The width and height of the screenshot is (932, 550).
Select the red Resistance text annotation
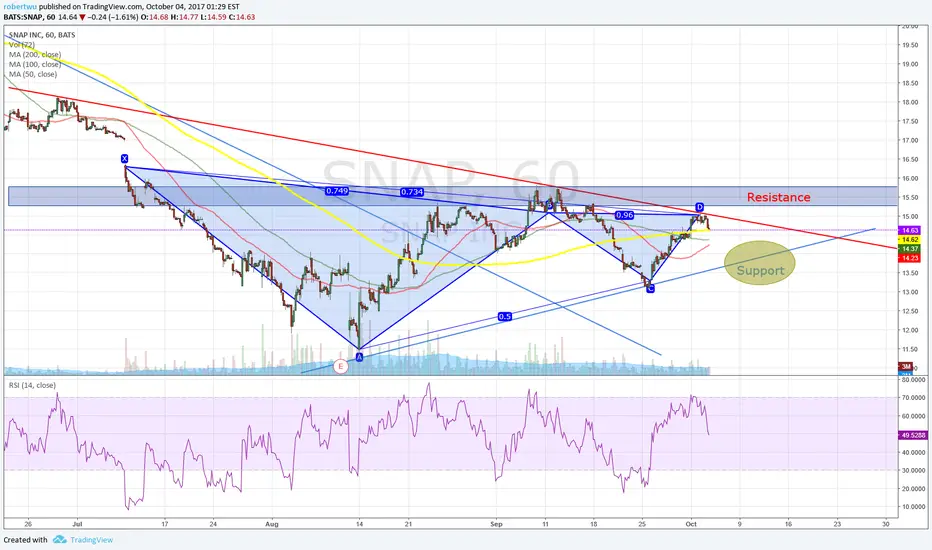[779, 197]
